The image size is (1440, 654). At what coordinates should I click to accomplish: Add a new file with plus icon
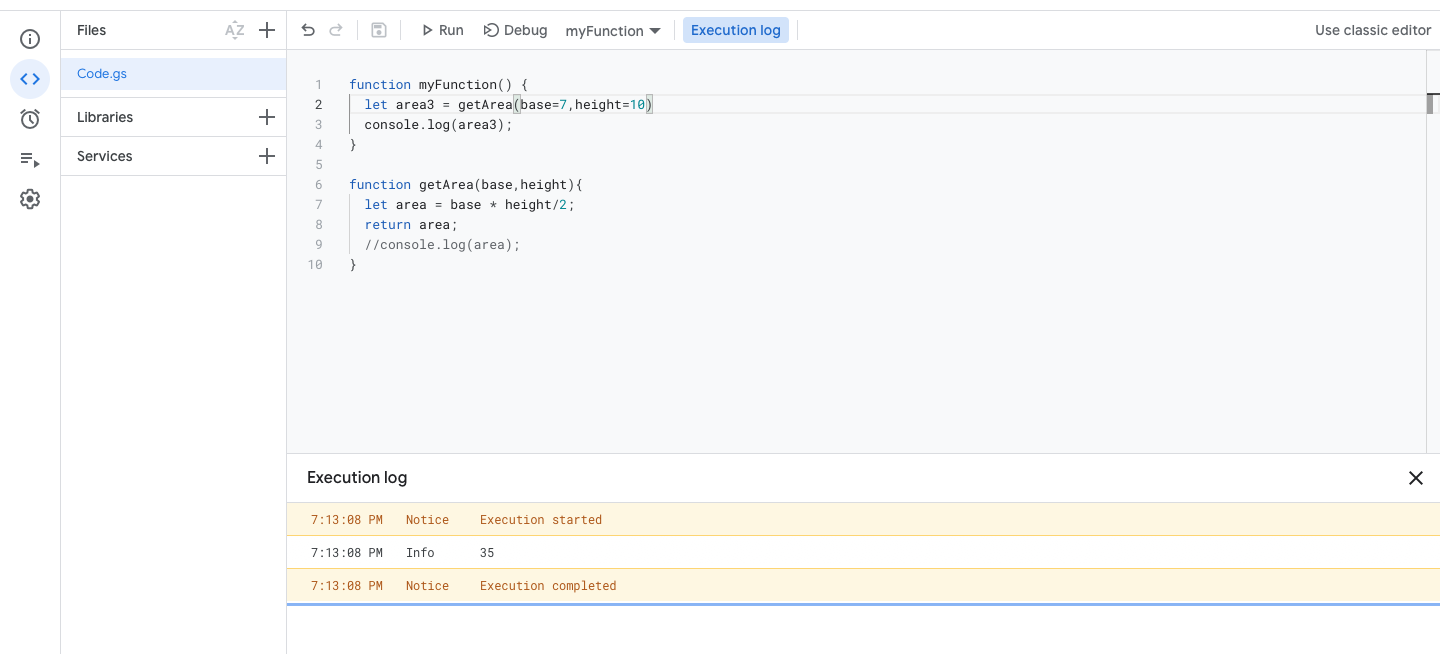tap(267, 30)
